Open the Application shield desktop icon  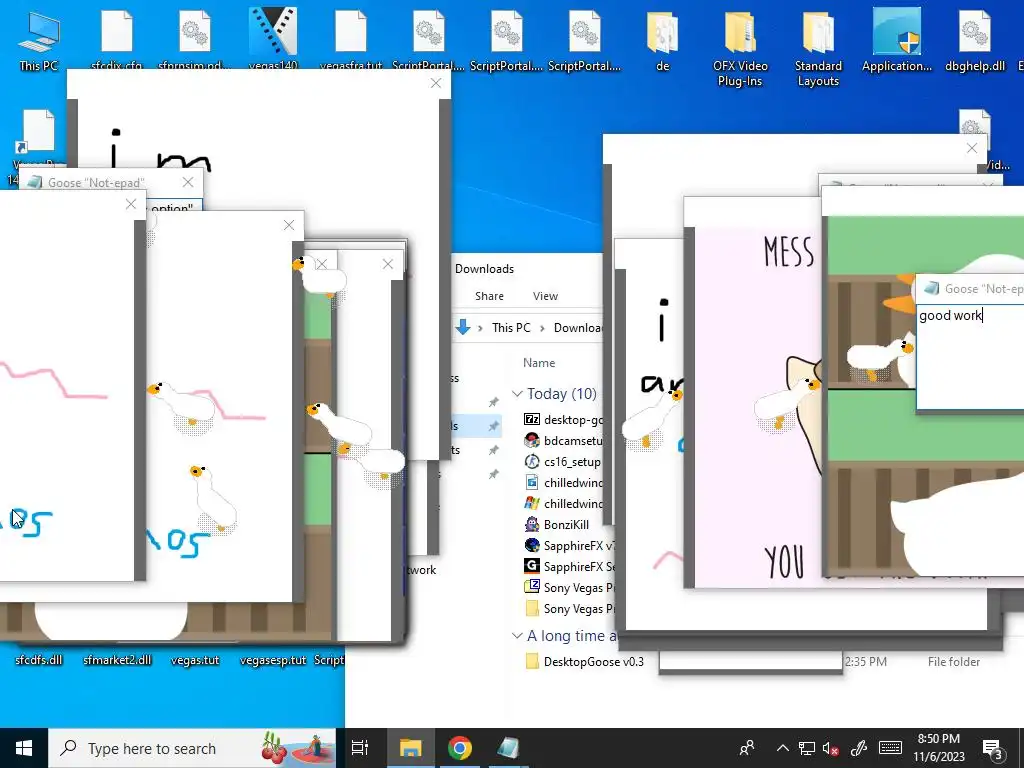tap(897, 40)
